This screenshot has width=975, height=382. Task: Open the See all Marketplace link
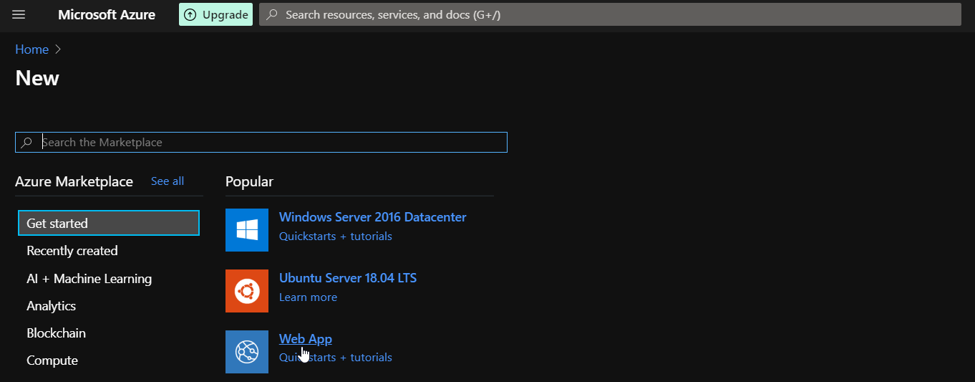[x=167, y=181]
